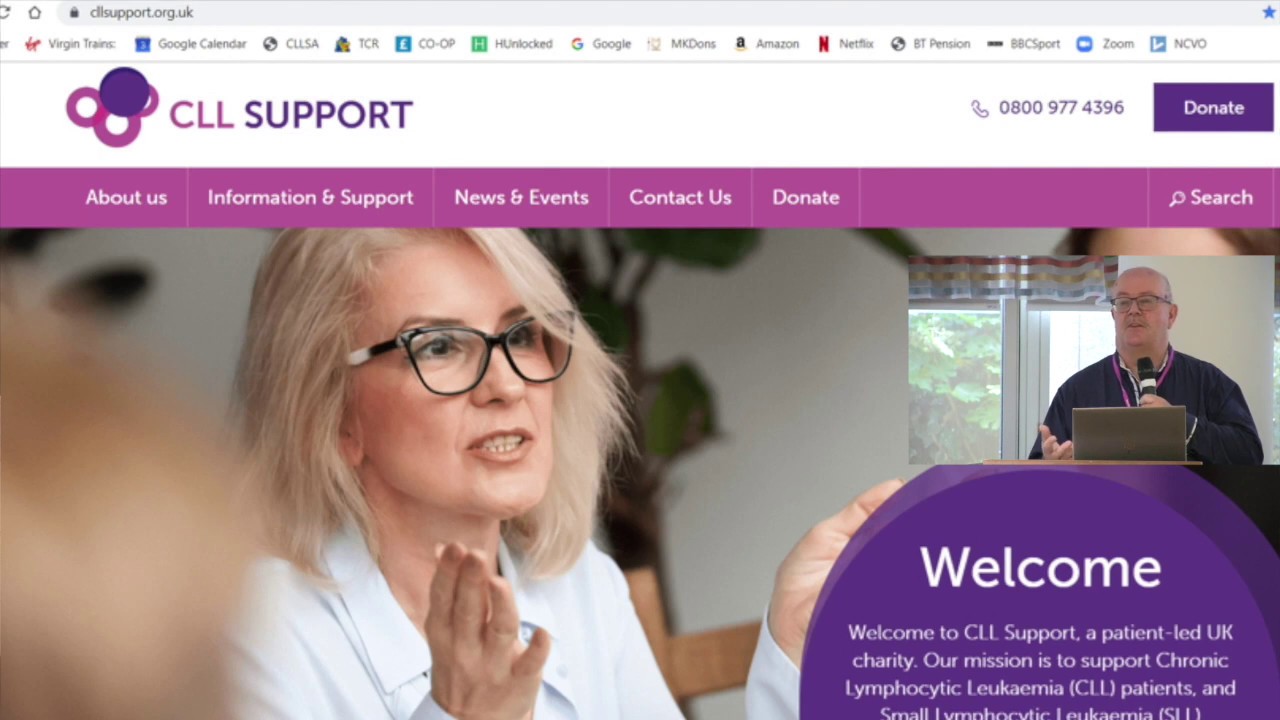The image size is (1280, 720).
Task: Click the bookmark star icon
Action: point(1269,12)
